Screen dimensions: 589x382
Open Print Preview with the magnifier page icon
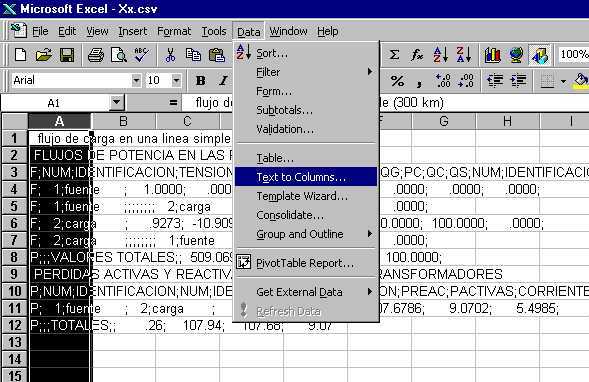pyautogui.click(x=119, y=55)
